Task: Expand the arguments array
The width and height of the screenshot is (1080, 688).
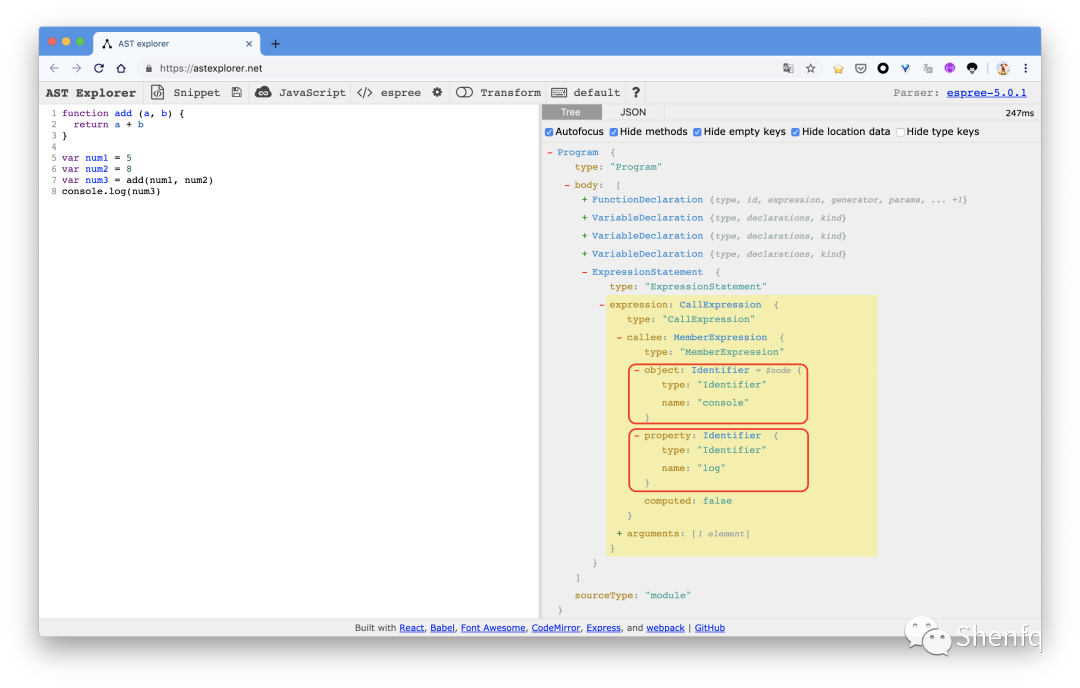Action: click(619, 534)
